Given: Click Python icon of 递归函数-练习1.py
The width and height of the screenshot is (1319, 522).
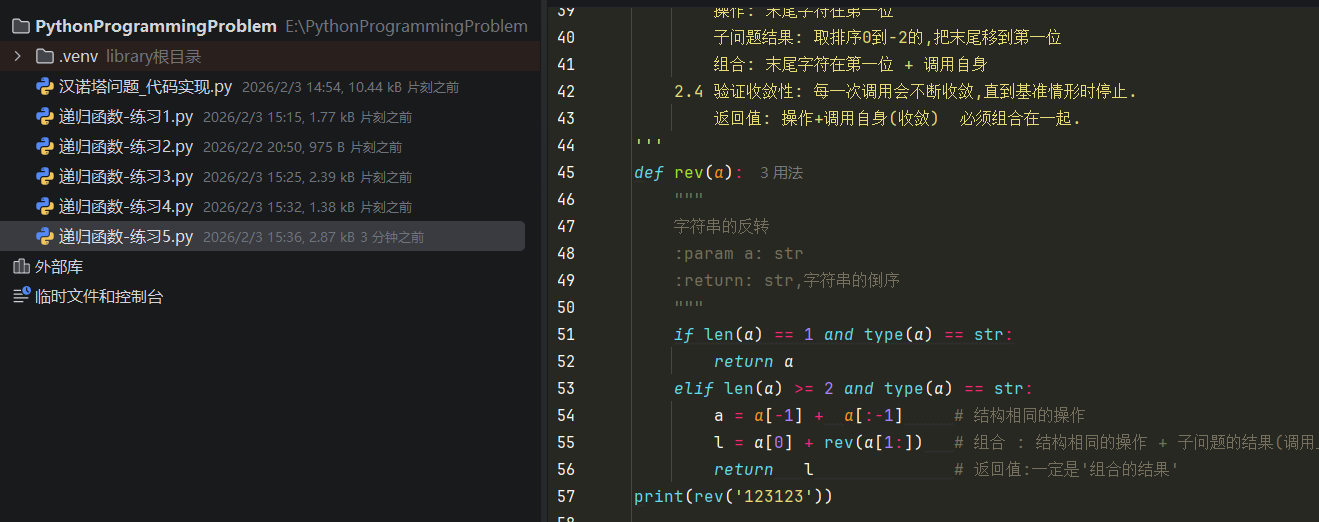Looking at the screenshot, I should (44, 116).
